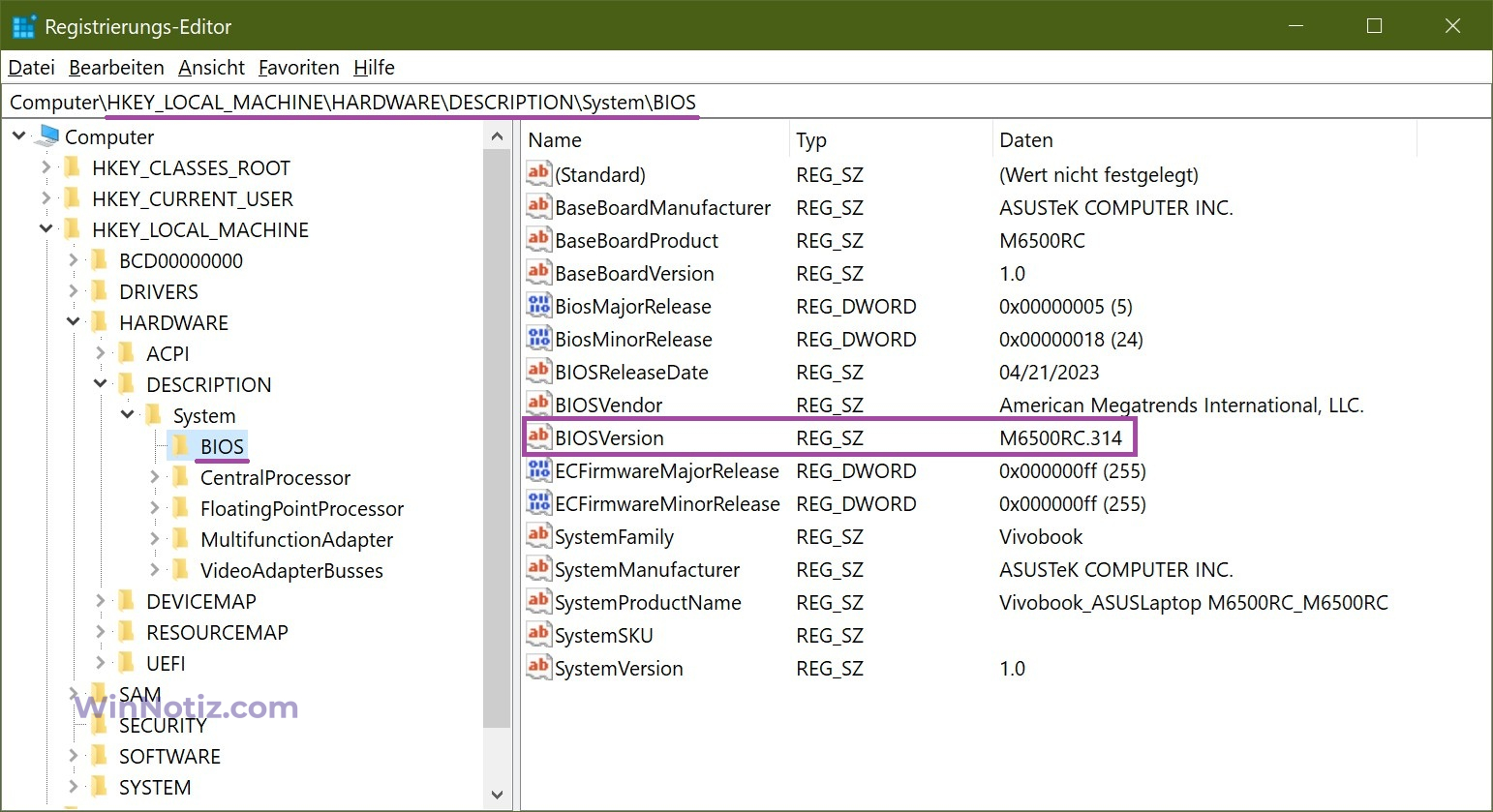Select the DWORD icon of ECFirmwareMinorRelease

tap(538, 503)
